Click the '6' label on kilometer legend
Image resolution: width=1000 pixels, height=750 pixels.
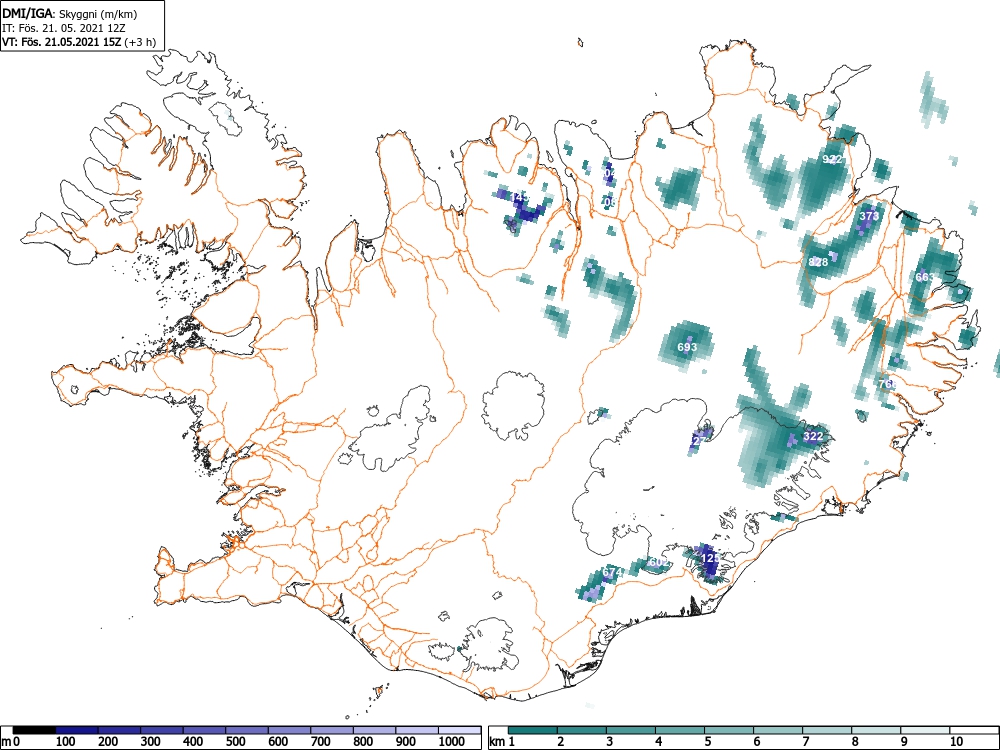click(756, 742)
